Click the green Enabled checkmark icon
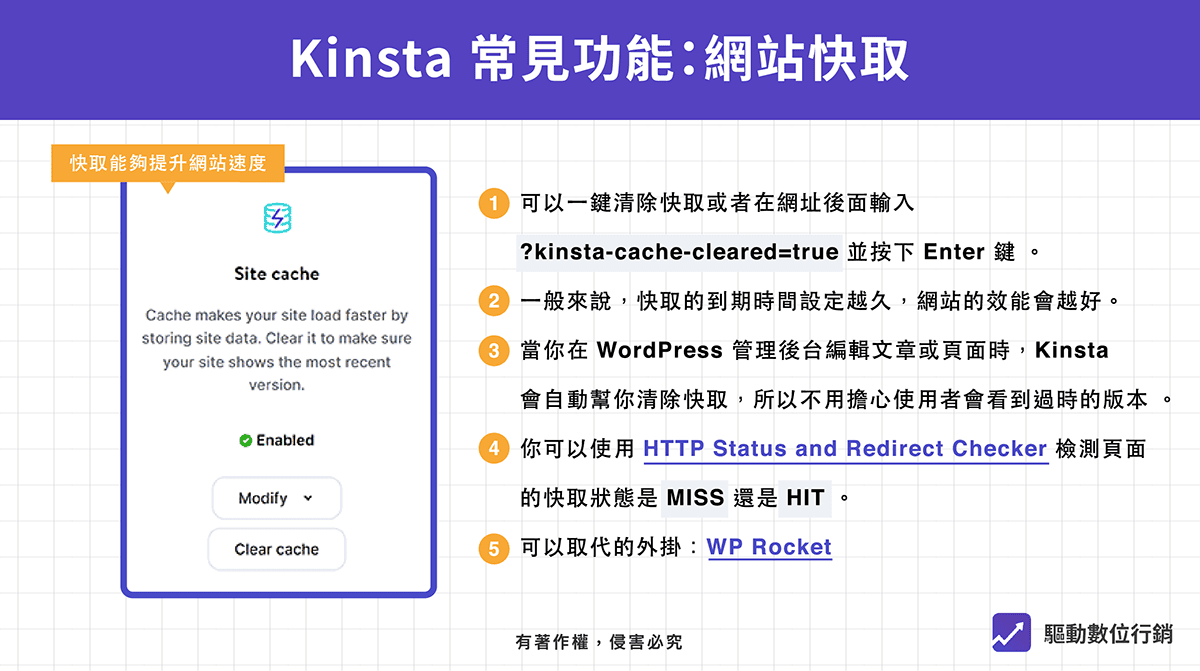This screenshot has height=671, width=1200. pyautogui.click(x=245, y=441)
